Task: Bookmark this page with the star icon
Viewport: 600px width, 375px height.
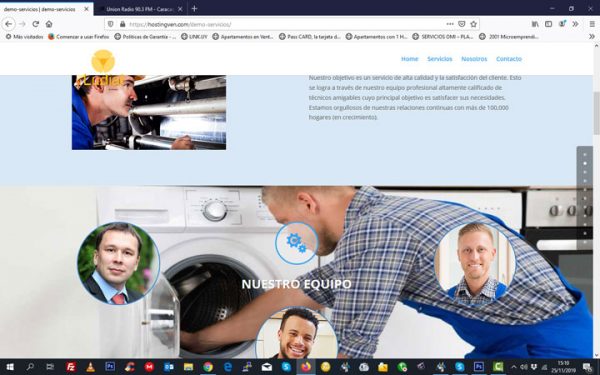Action: coord(473,24)
